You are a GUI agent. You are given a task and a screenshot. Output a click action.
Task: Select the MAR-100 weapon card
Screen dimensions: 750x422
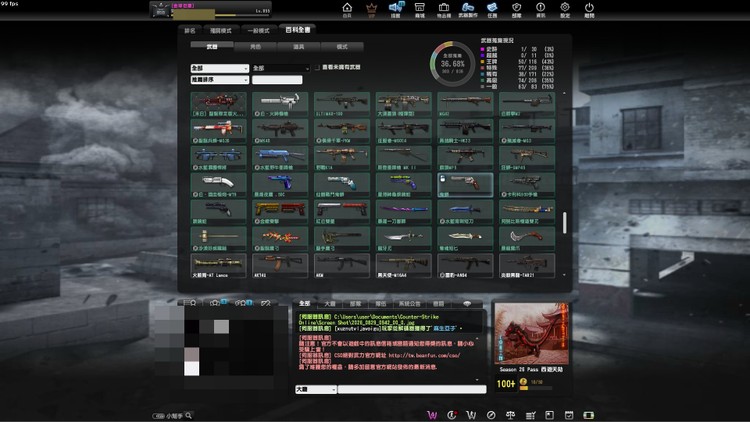[x=342, y=104]
